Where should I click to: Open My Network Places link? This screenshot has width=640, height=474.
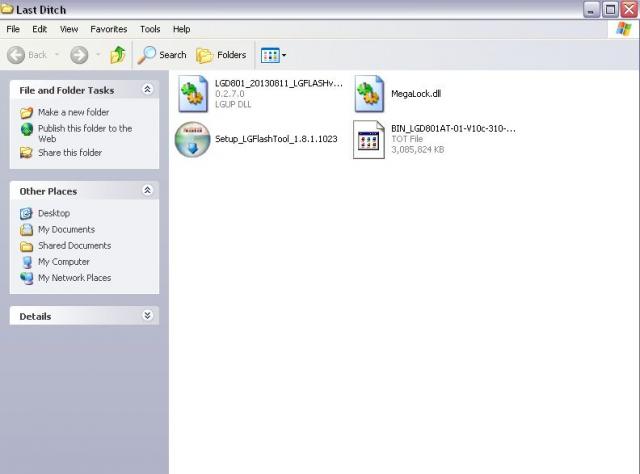[x=74, y=278]
